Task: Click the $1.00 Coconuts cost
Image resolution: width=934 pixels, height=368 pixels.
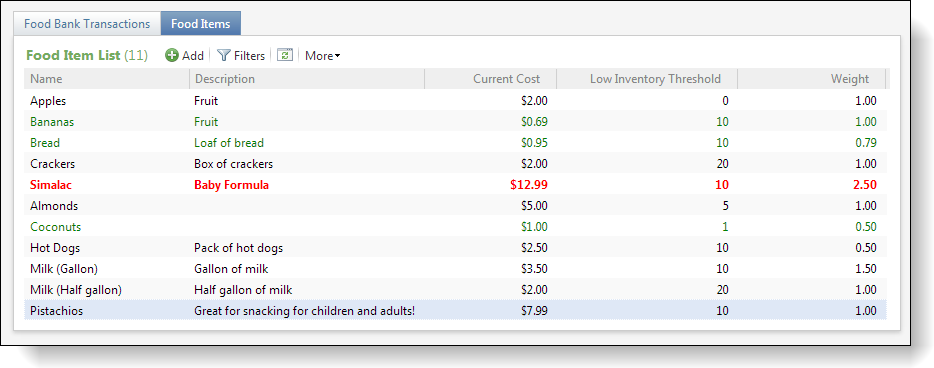Action: (x=534, y=227)
